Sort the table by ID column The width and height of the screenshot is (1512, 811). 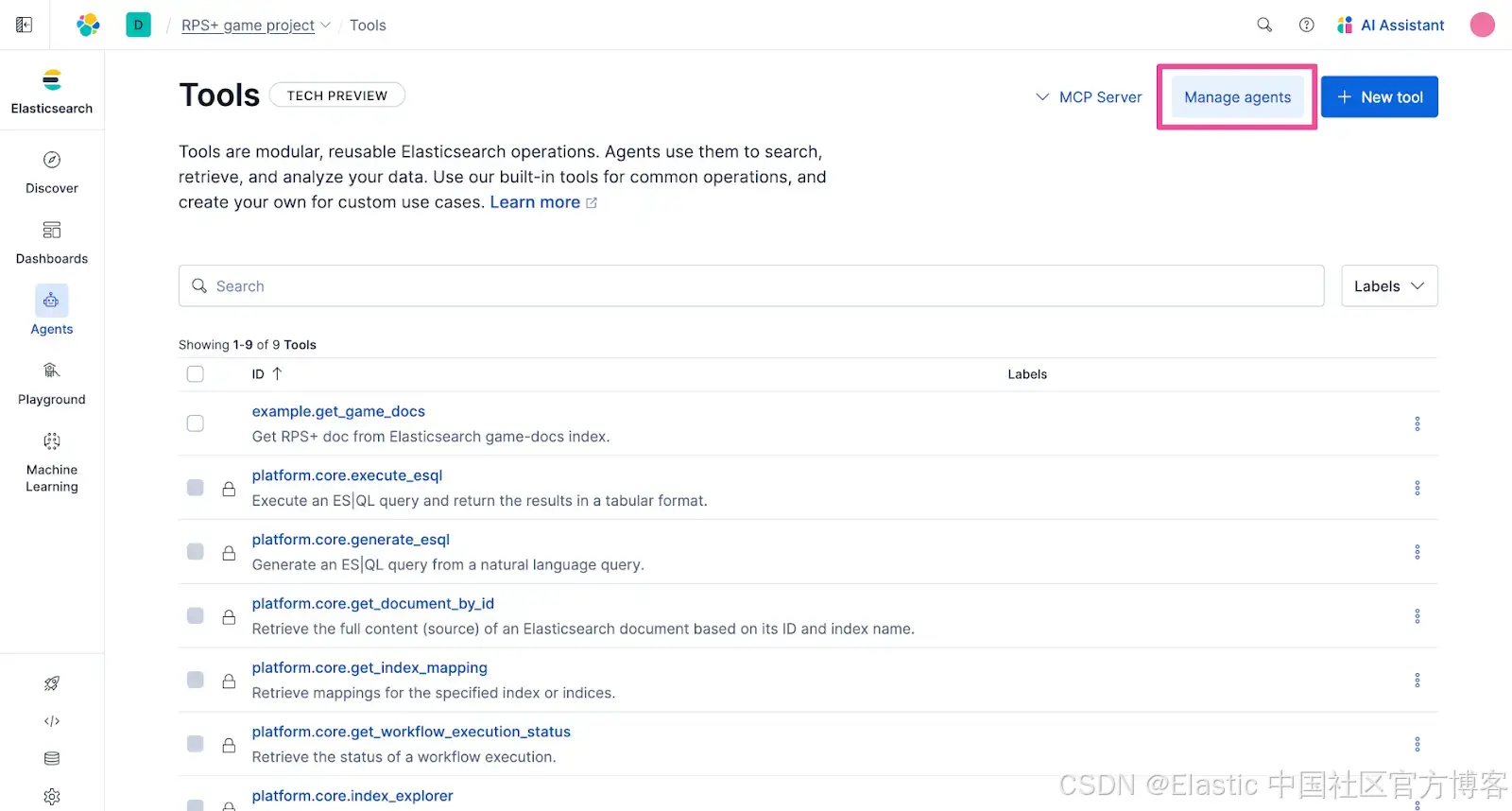pos(266,374)
